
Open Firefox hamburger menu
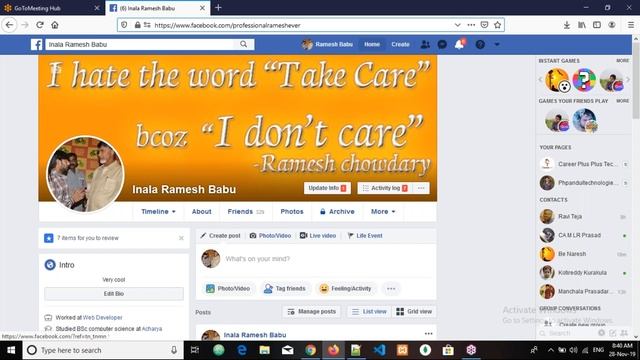click(x=631, y=25)
